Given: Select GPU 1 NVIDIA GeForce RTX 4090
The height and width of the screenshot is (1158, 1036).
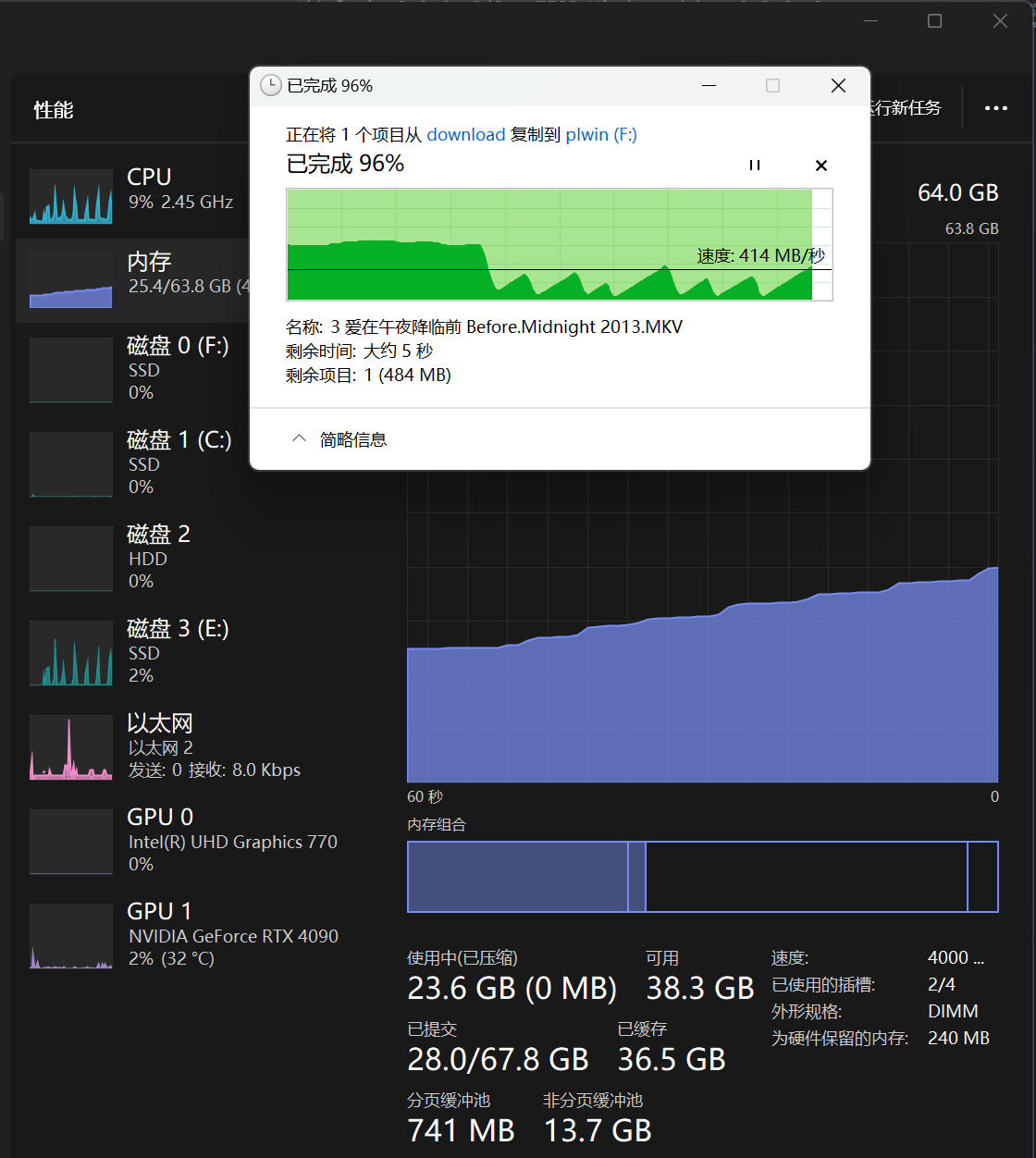Looking at the screenshot, I should (x=231, y=934).
